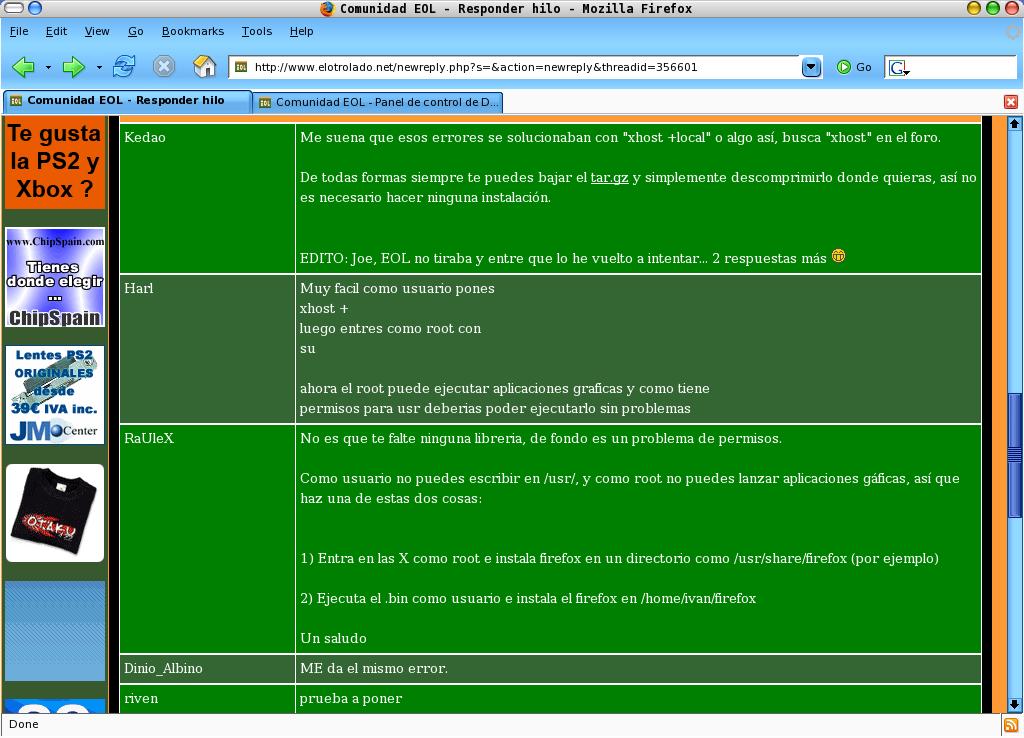
Task: Open the ChipSpain advertisement banner
Action: [55, 277]
